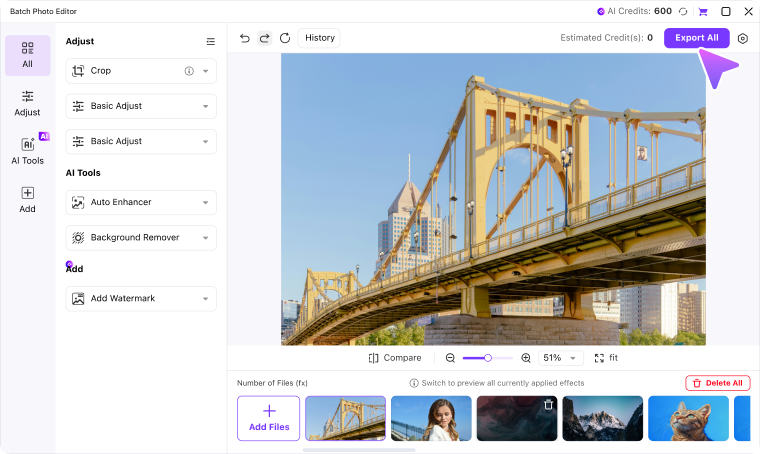Undo the last edit
Image resolution: width=760 pixels, height=454 pixels.
(x=245, y=38)
